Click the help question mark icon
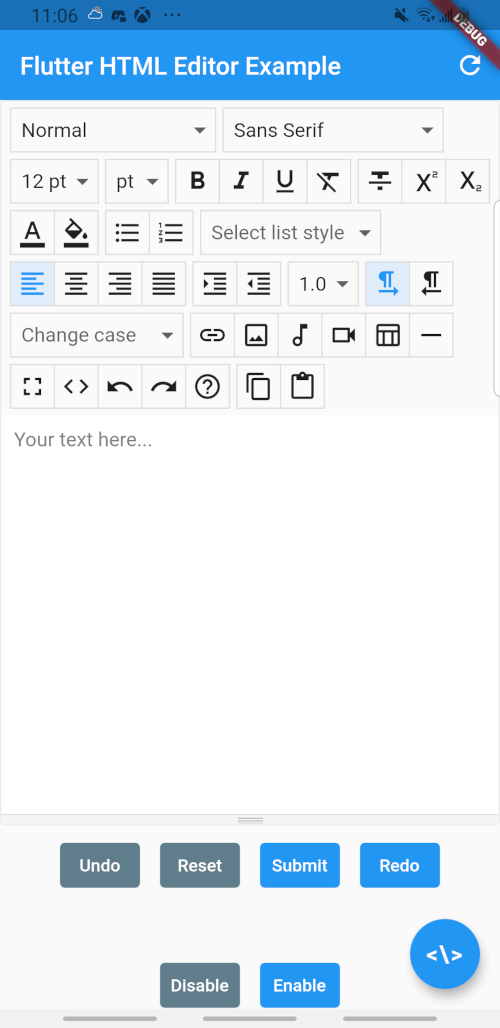This screenshot has height=1028, width=500. pyautogui.click(x=208, y=386)
